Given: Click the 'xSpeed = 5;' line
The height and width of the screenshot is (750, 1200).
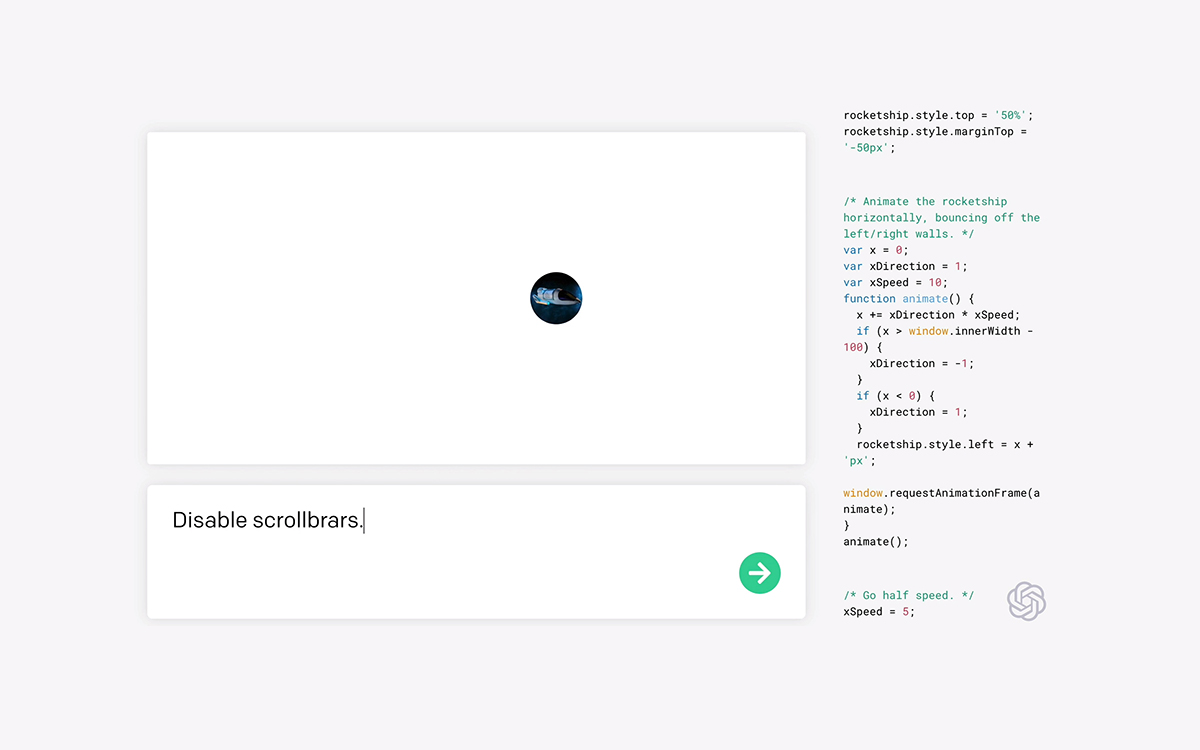Looking at the screenshot, I should point(878,611).
